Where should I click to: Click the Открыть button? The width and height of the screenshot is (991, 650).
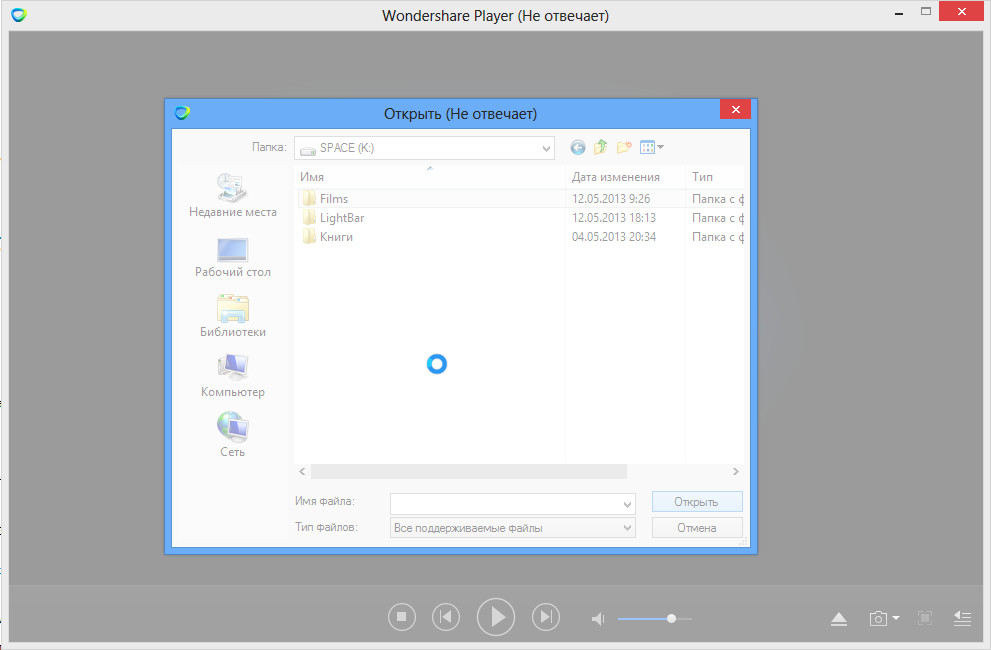(696, 501)
